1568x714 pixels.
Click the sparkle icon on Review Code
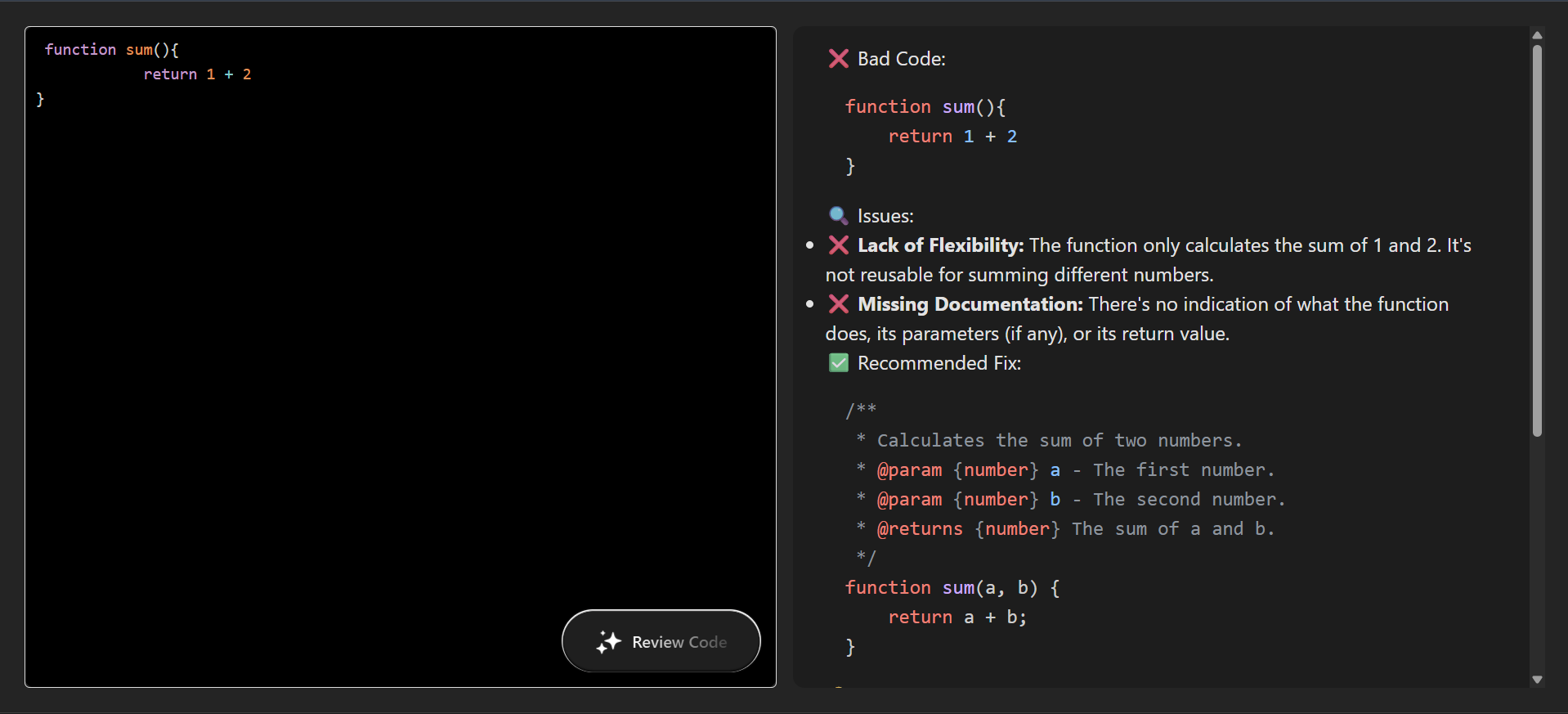[608, 642]
